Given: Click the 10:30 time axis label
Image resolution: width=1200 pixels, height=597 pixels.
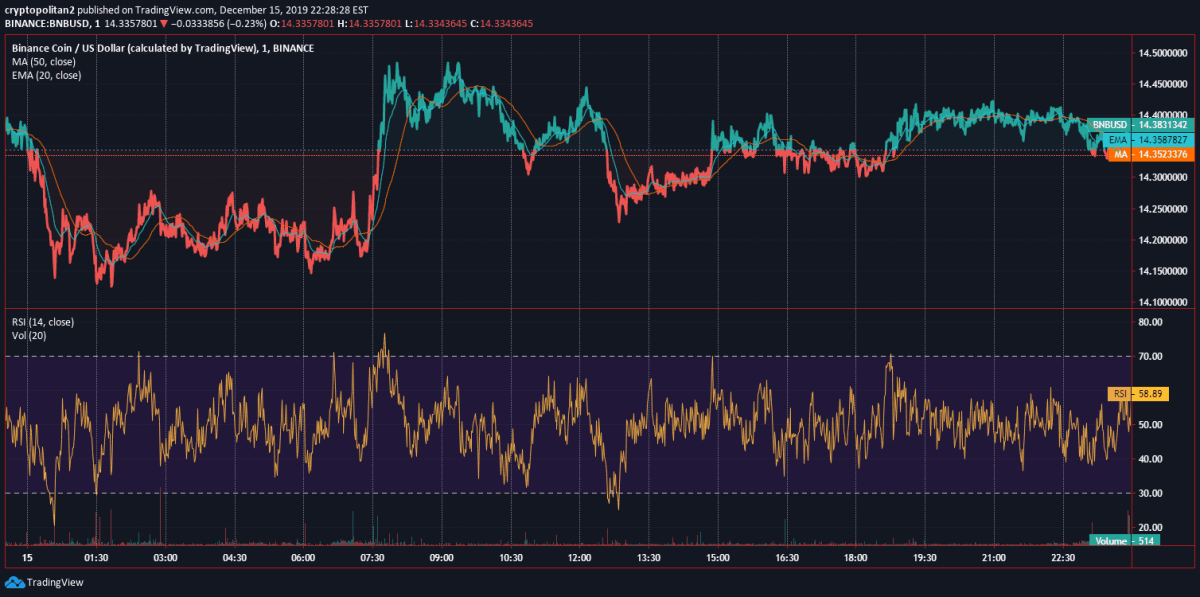Looking at the screenshot, I should [510, 558].
